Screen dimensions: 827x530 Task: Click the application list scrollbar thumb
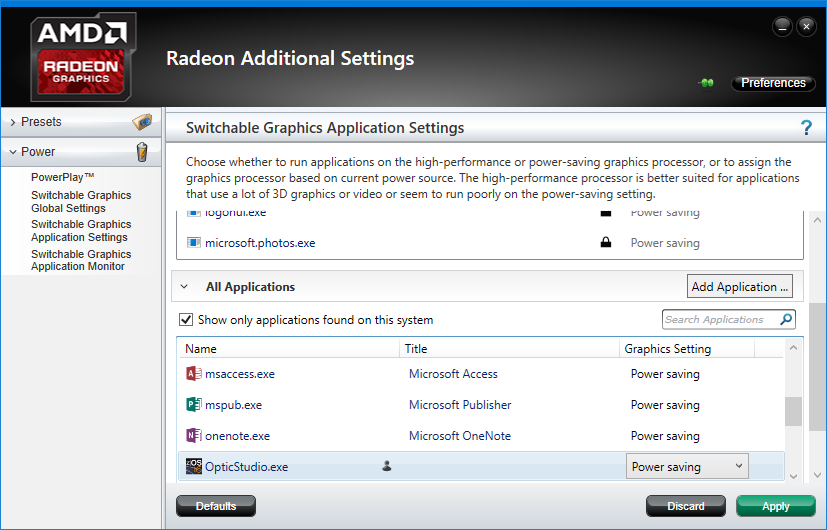click(x=793, y=411)
